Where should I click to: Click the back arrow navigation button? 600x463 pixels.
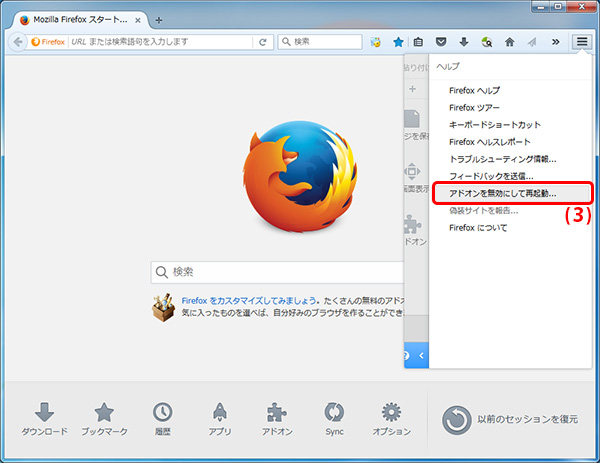[18, 42]
